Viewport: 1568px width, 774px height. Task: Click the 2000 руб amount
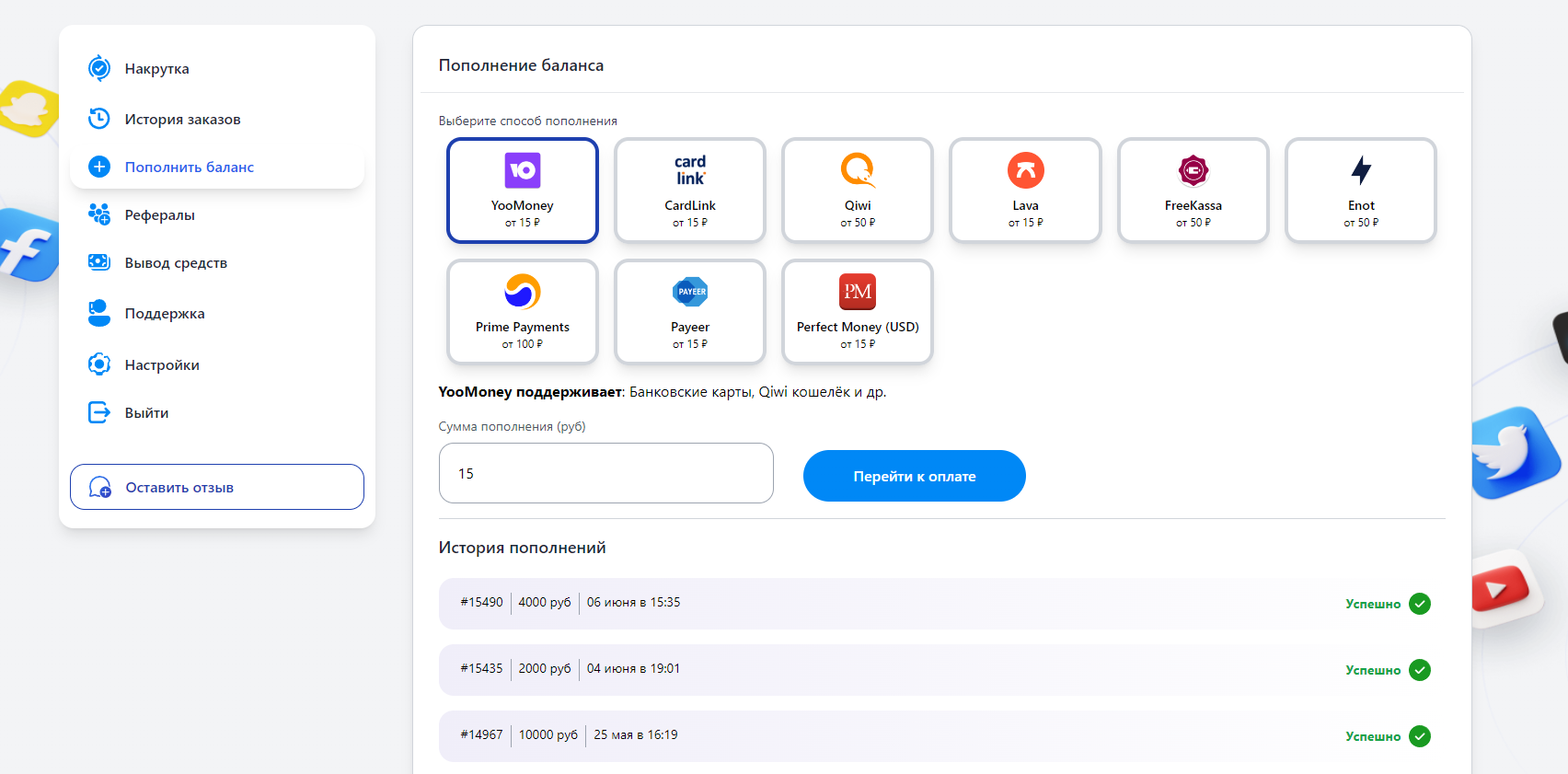tap(545, 668)
